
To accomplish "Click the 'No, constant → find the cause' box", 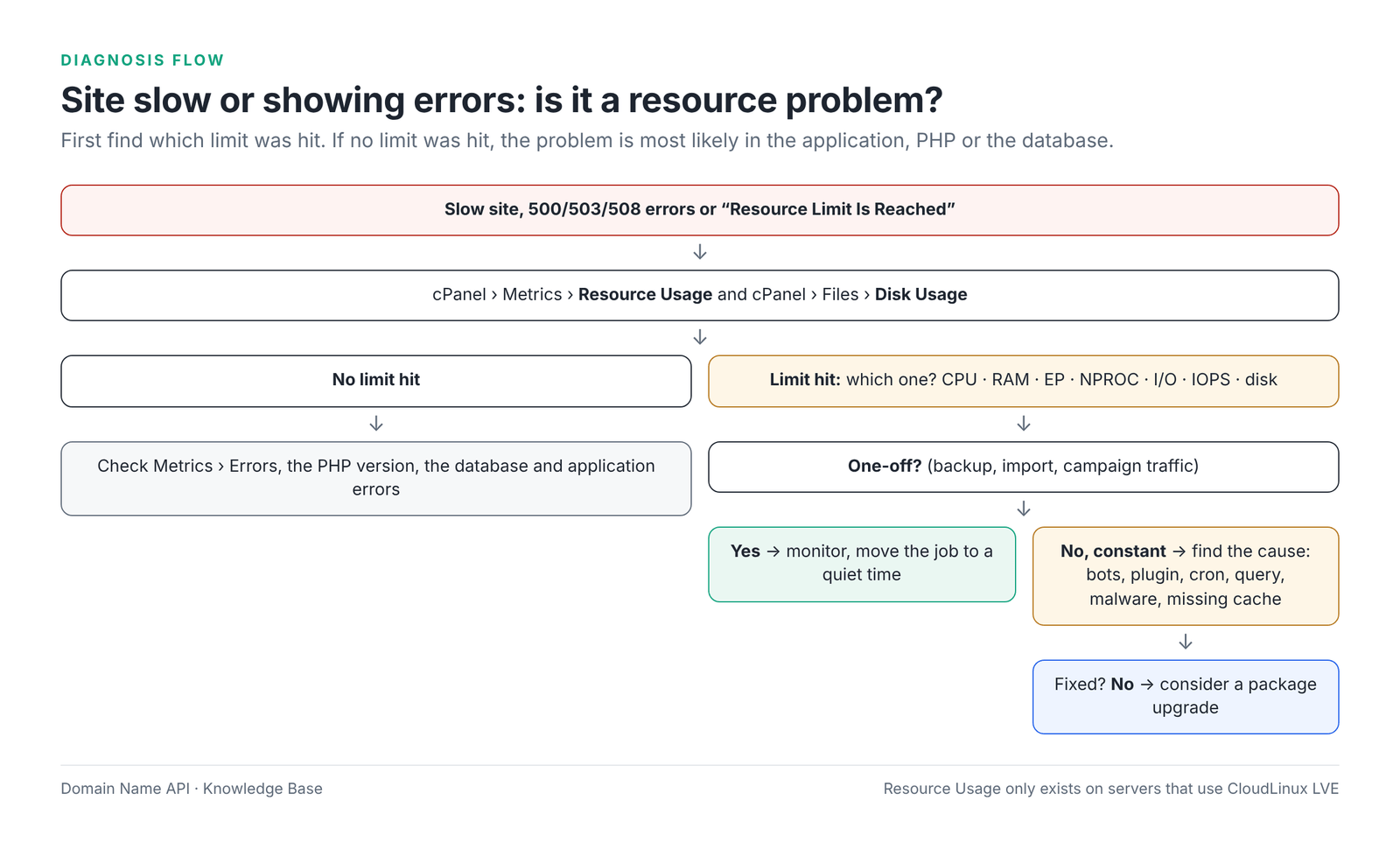I will (1186, 575).
